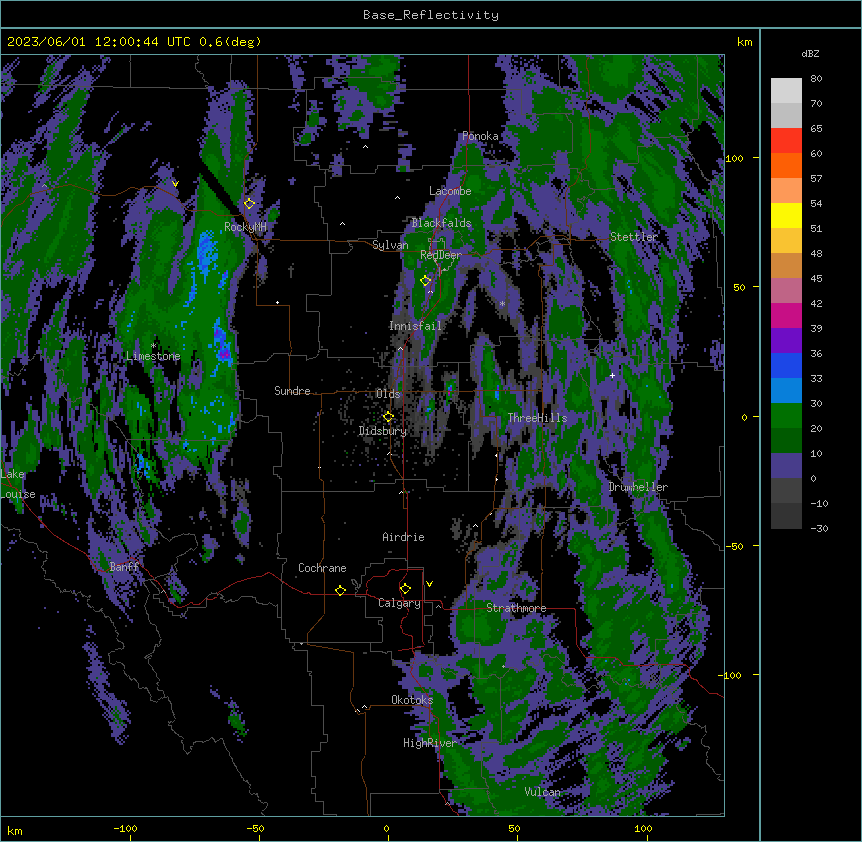Select the Blackfalds town label

(441, 223)
